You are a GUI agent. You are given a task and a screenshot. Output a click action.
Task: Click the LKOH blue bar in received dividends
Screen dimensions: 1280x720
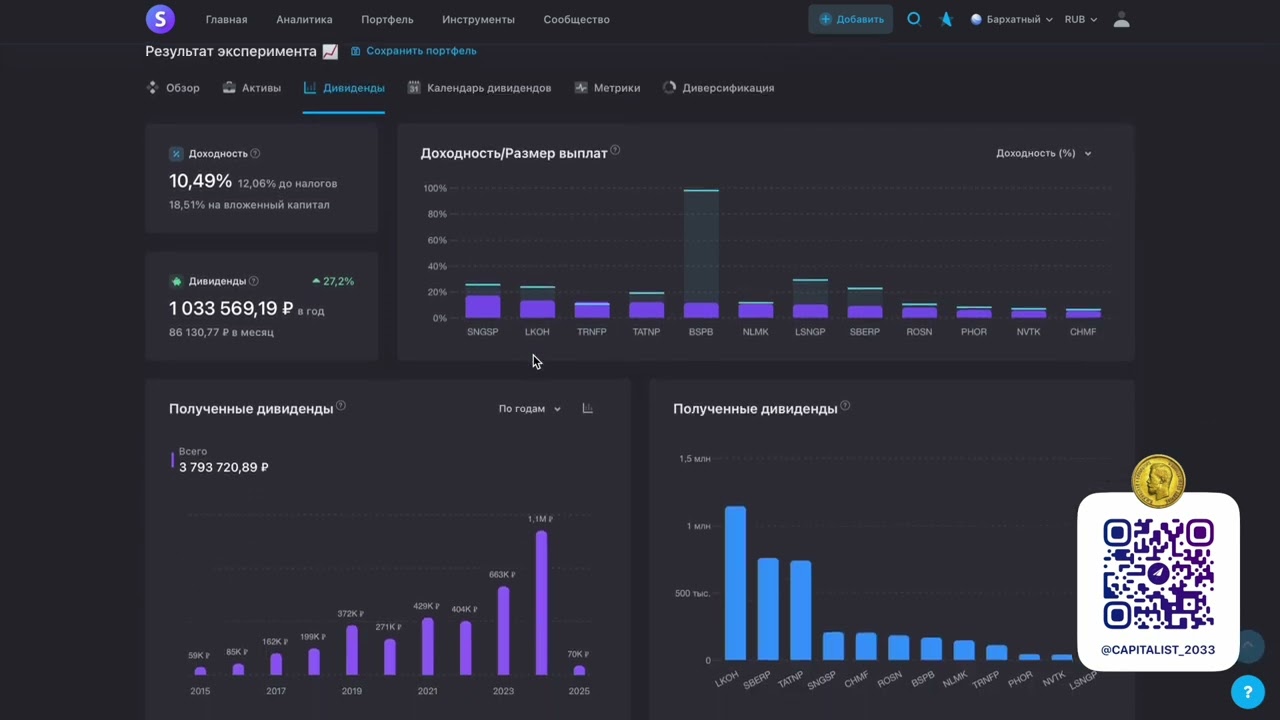(735, 583)
